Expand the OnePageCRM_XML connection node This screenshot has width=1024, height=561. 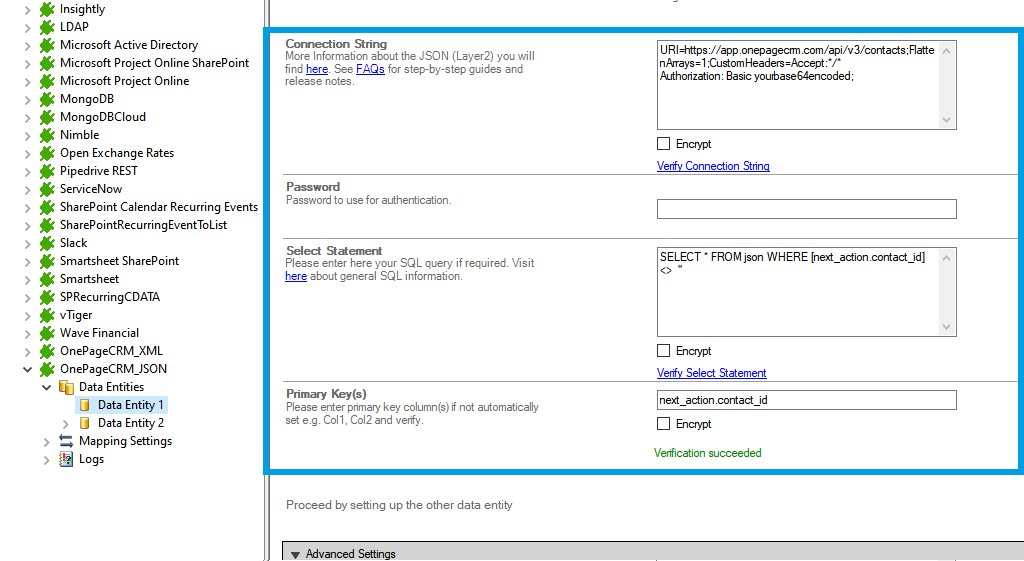tap(27, 351)
